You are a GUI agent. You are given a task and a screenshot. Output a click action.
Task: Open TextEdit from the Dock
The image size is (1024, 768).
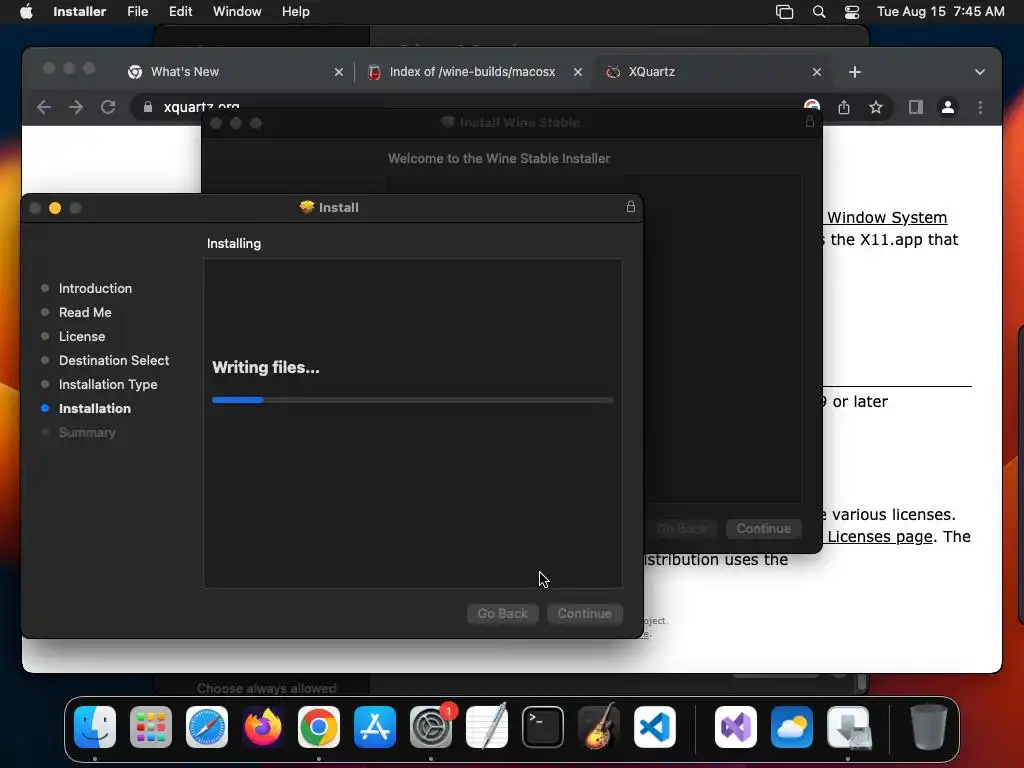(487, 727)
